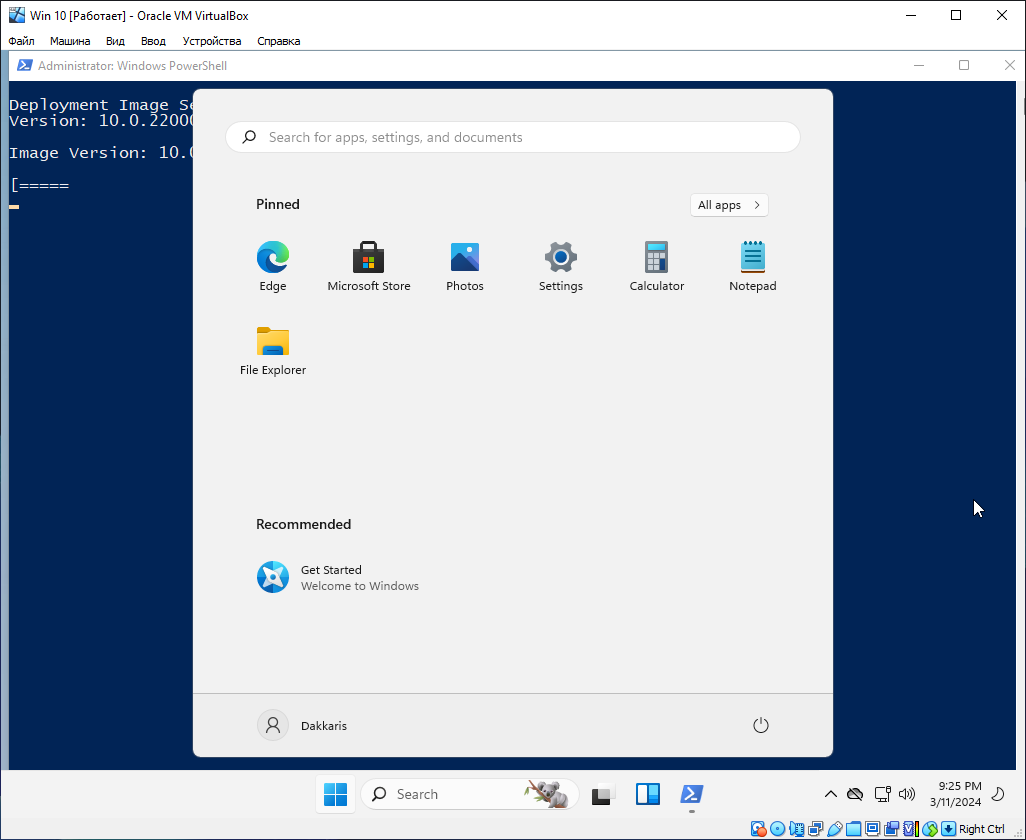Image resolution: width=1026 pixels, height=840 pixels.
Task: Open the Dakkaris user account menu
Action: coord(302,725)
